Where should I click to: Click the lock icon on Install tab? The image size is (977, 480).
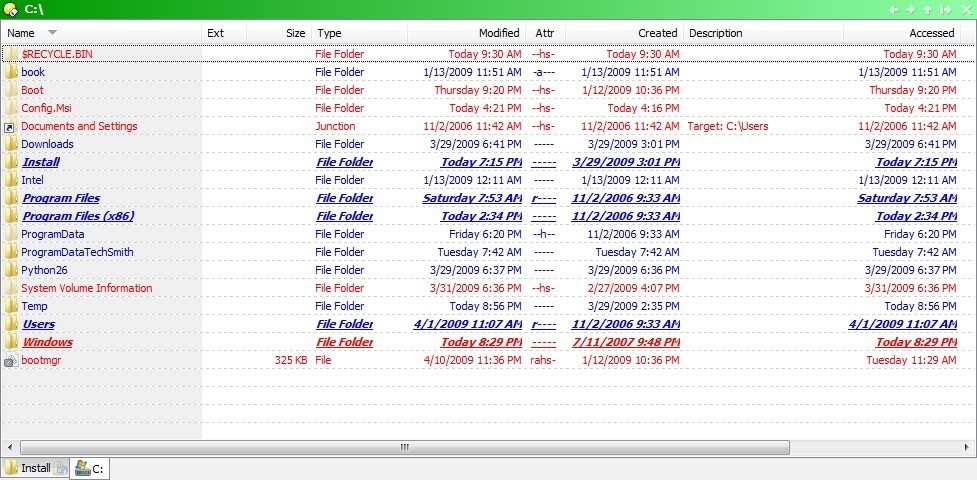(x=61, y=468)
